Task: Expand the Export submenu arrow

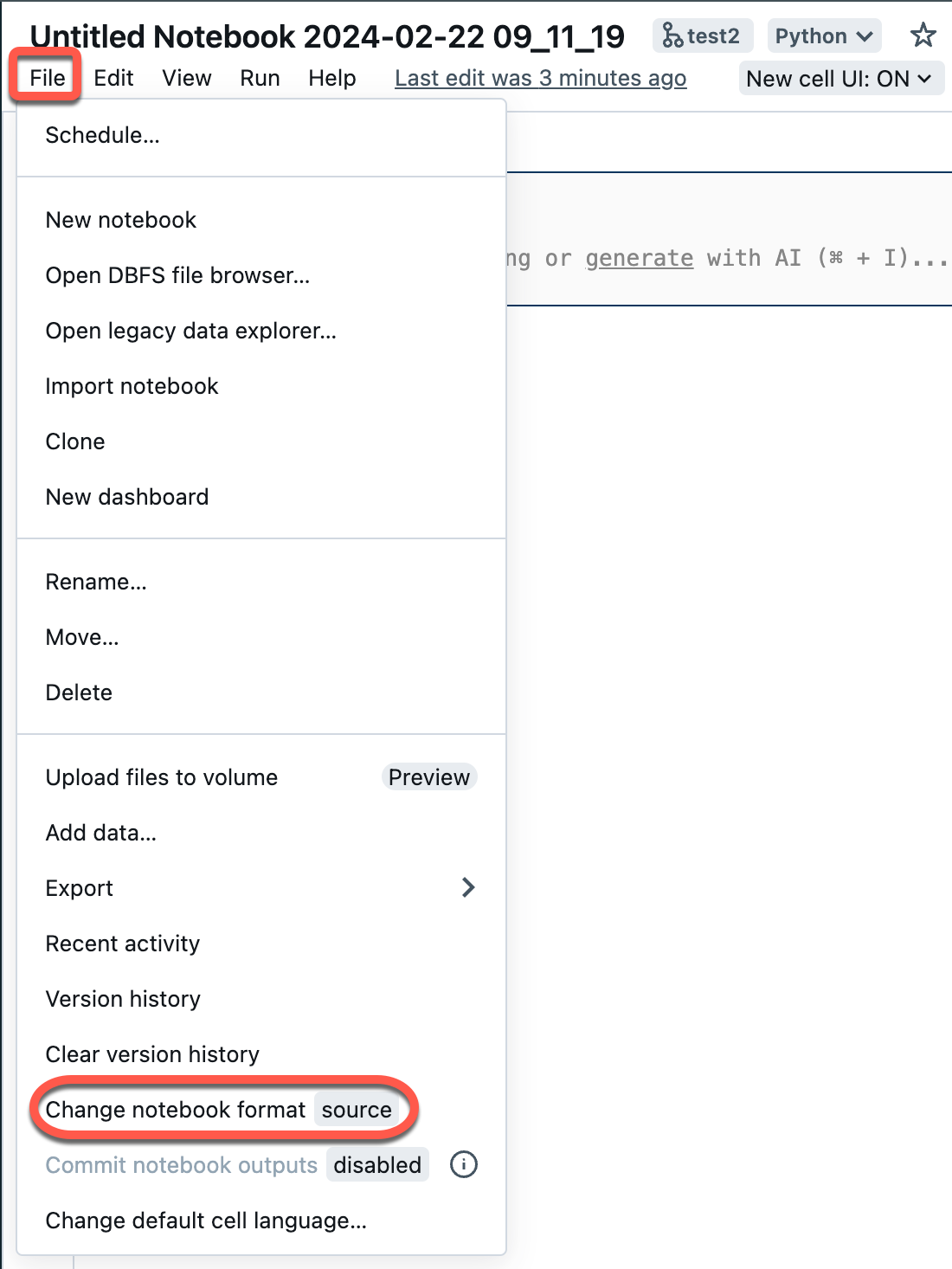Action: [468, 887]
